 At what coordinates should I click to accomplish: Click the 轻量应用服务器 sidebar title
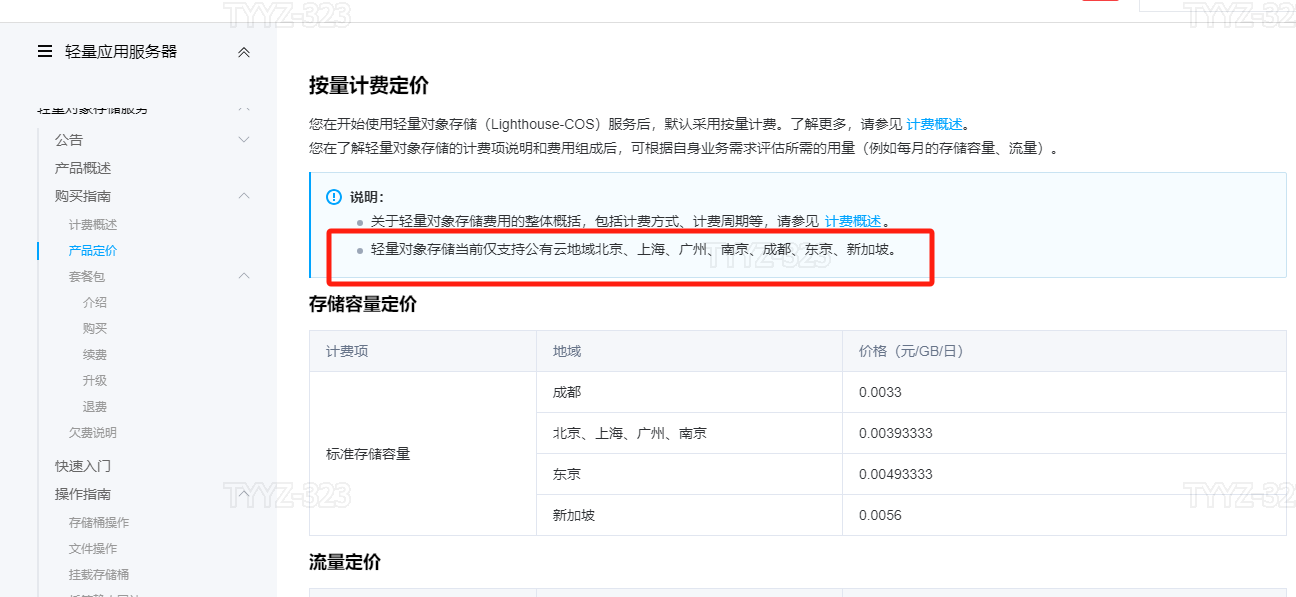click(121, 52)
